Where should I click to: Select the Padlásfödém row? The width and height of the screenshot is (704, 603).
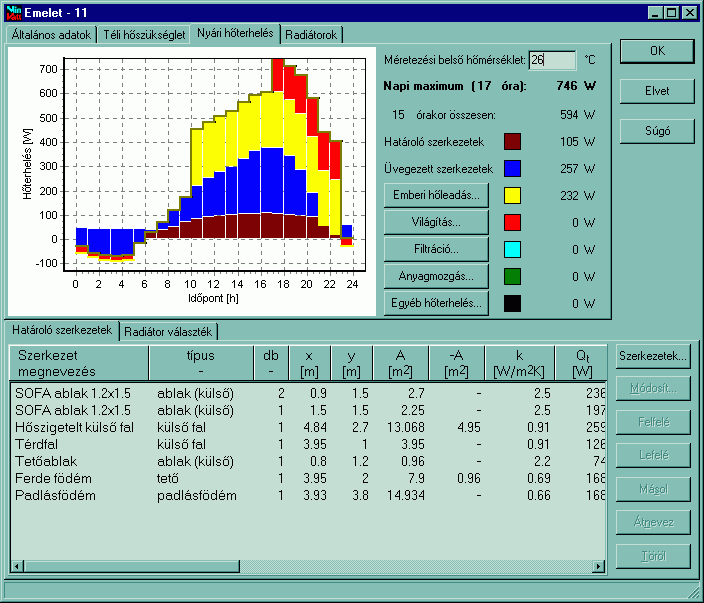coord(308,496)
